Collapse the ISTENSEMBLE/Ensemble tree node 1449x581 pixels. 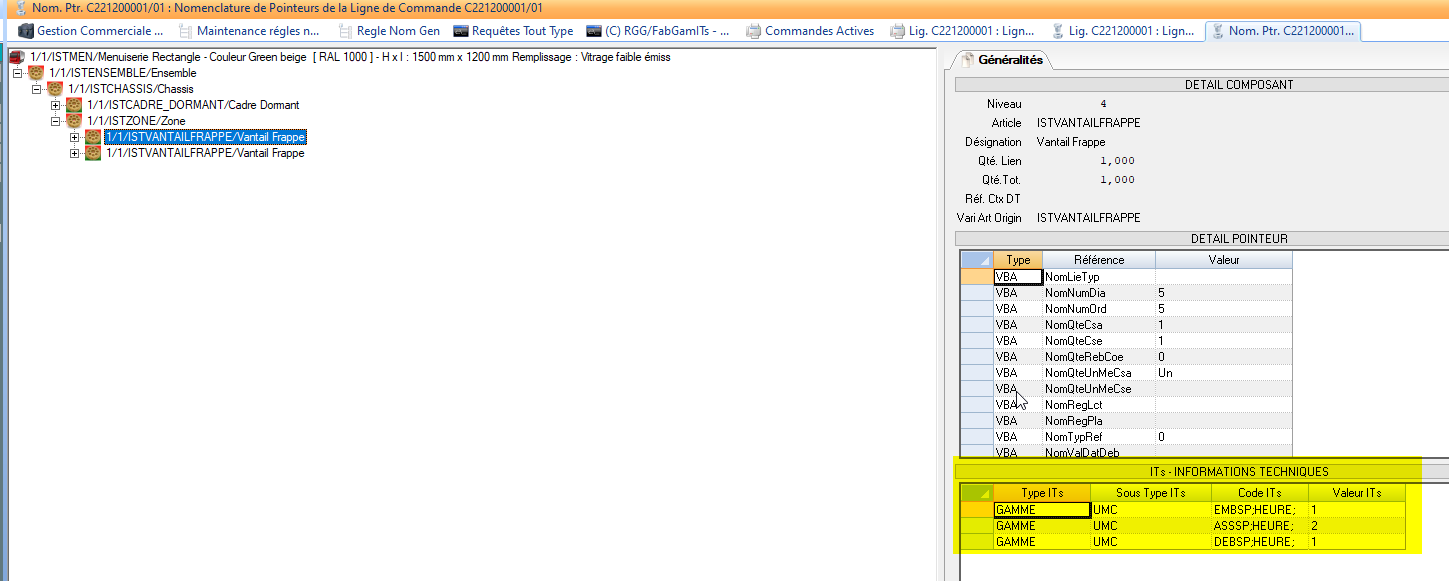pyautogui.click(x=17, y=73)
